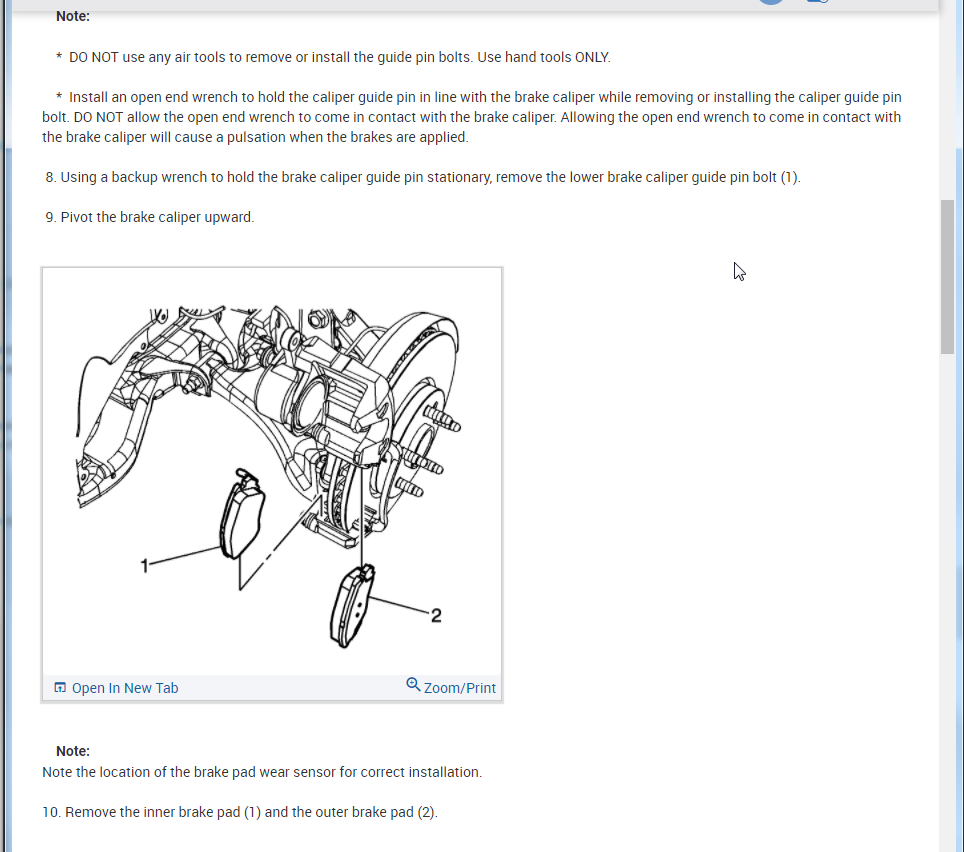The width and height of the screenshot is (964, 852).
Task: Click the new-tab icon beside Open In New Tab
Action: point(60,687)
